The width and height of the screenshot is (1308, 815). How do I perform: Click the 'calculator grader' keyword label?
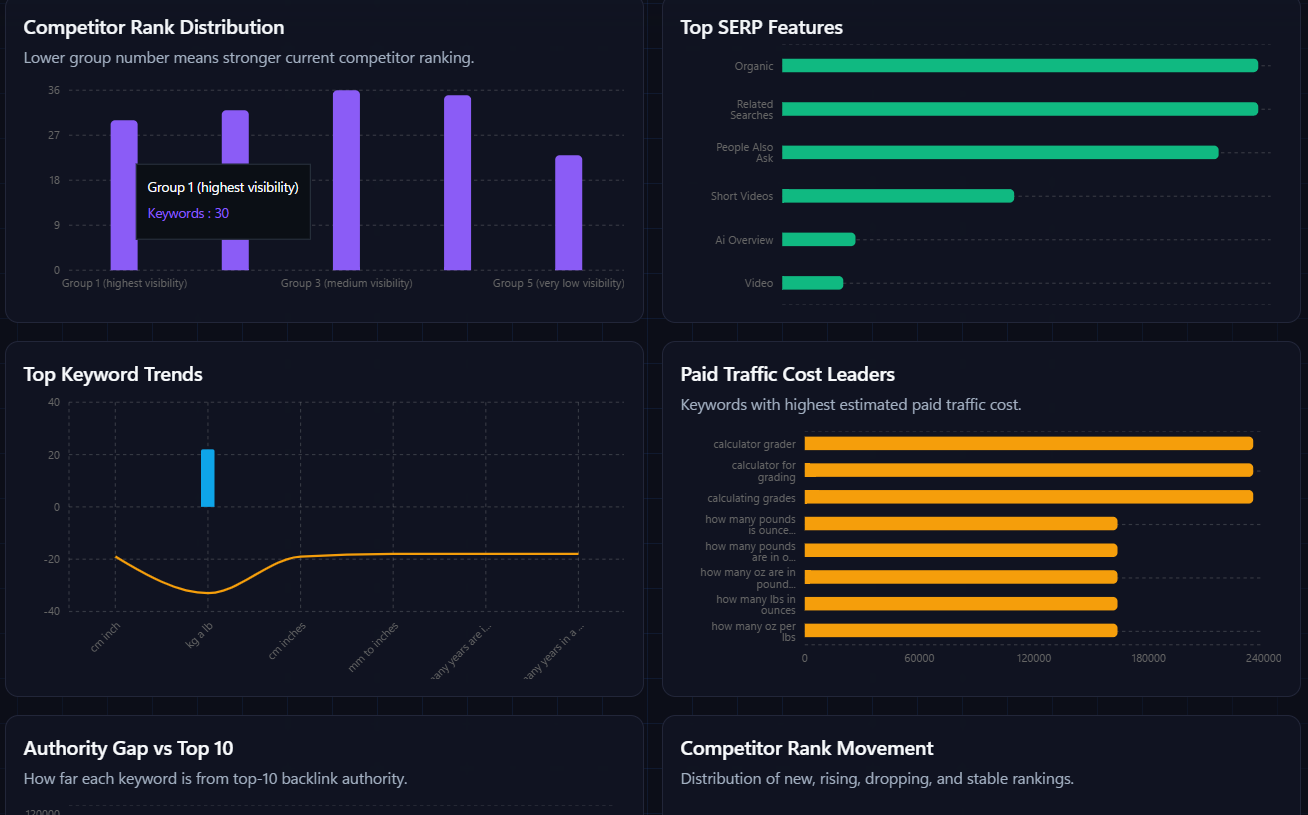755,445
